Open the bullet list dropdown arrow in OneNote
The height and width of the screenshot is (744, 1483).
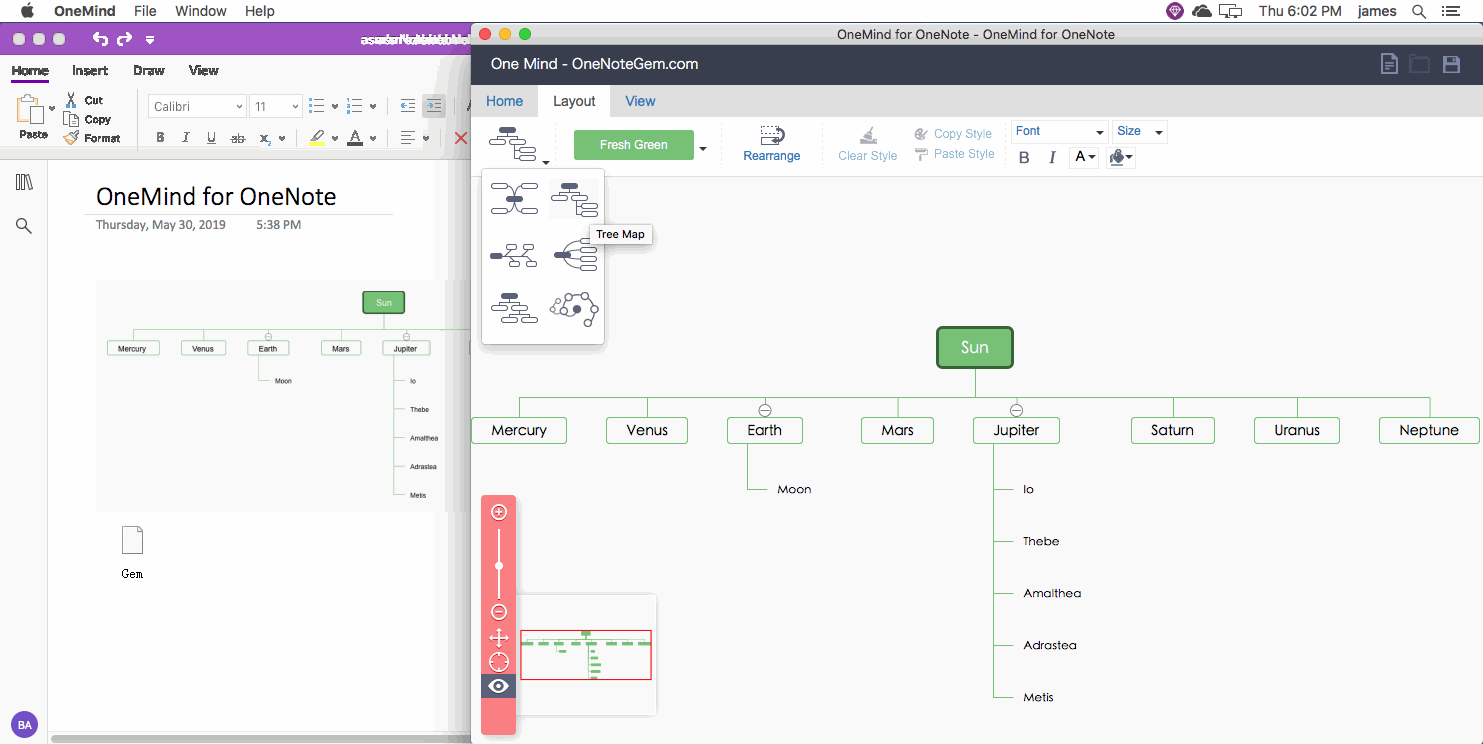[334, 106]
